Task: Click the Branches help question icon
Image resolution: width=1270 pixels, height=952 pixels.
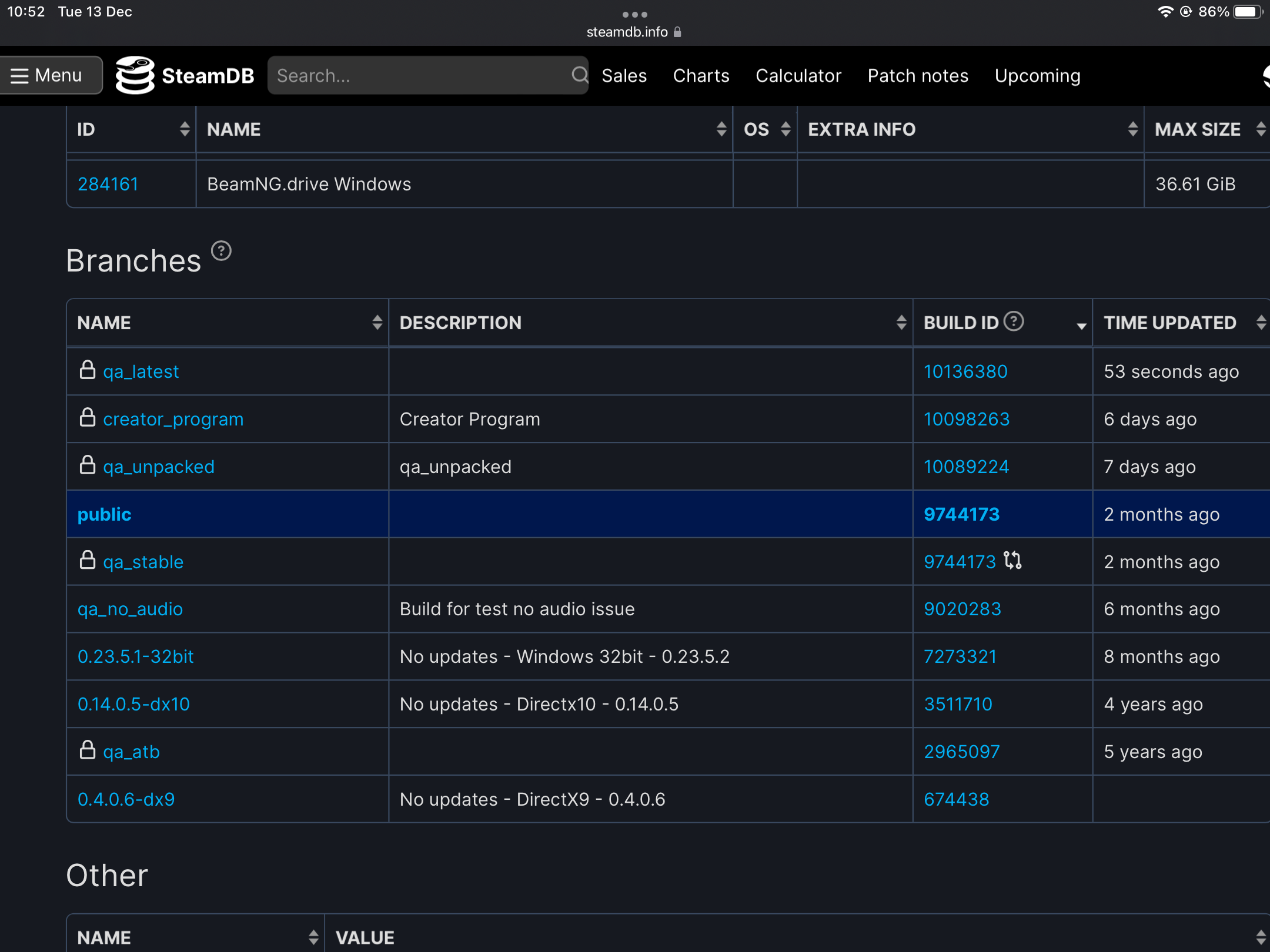Action: pos(221,251)
